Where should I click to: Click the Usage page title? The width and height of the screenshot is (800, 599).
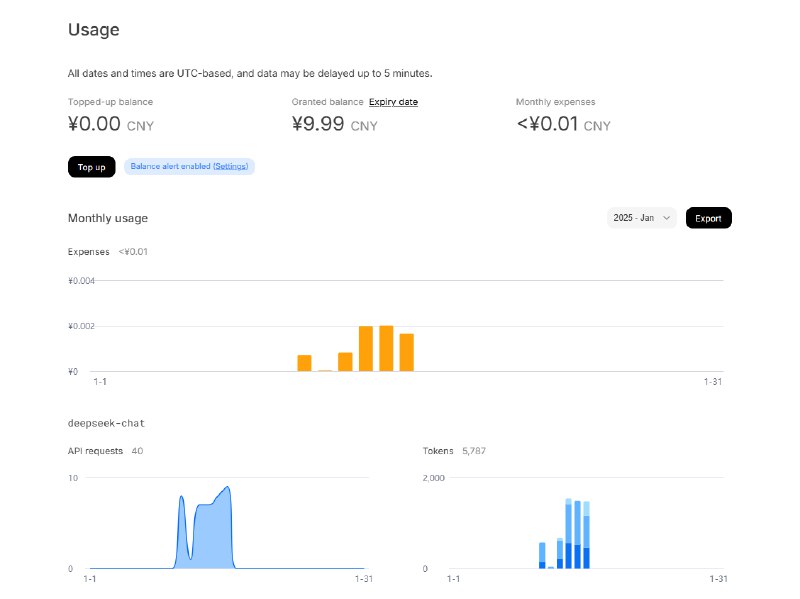pos(93,30)
